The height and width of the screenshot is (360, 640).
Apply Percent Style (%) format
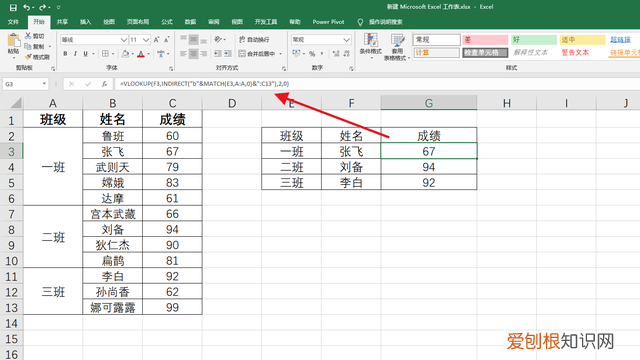pos(312,53)
